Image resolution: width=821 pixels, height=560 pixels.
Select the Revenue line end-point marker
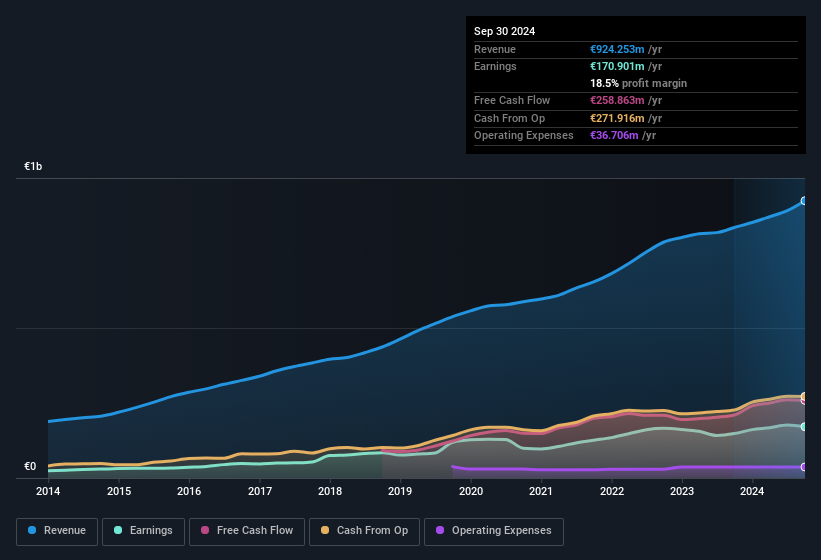click(x=804, y=201)
